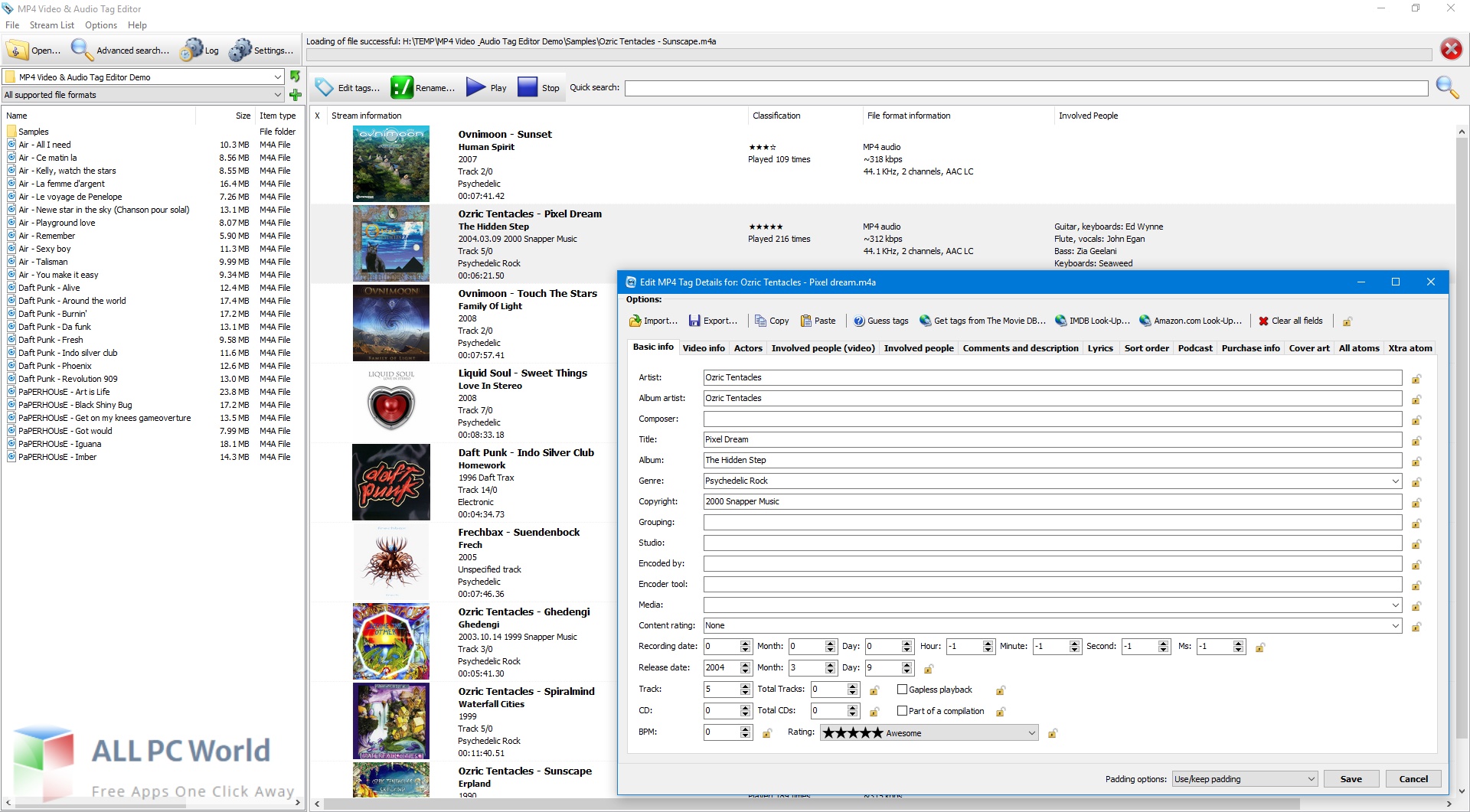Viewport: 1470px width, 812px height.
Task: Click the Save button
Action: (1351, 778)
